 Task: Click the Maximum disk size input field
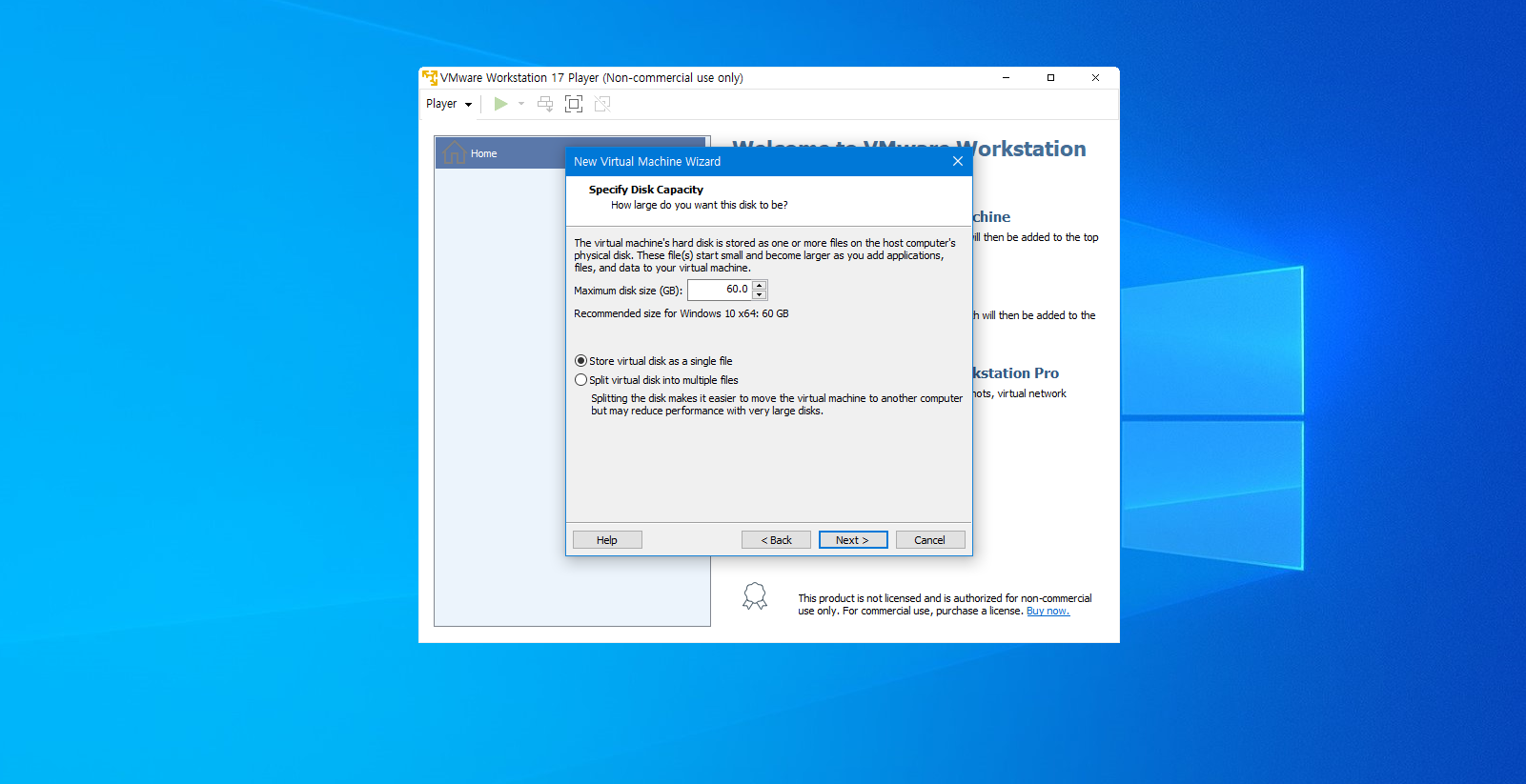(x=720, y=290)
